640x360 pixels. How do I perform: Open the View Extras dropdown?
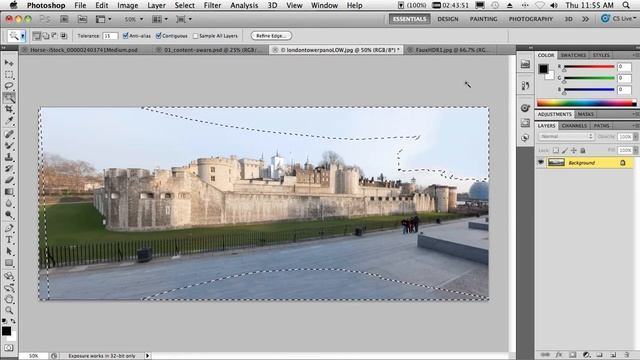point(102,19)
